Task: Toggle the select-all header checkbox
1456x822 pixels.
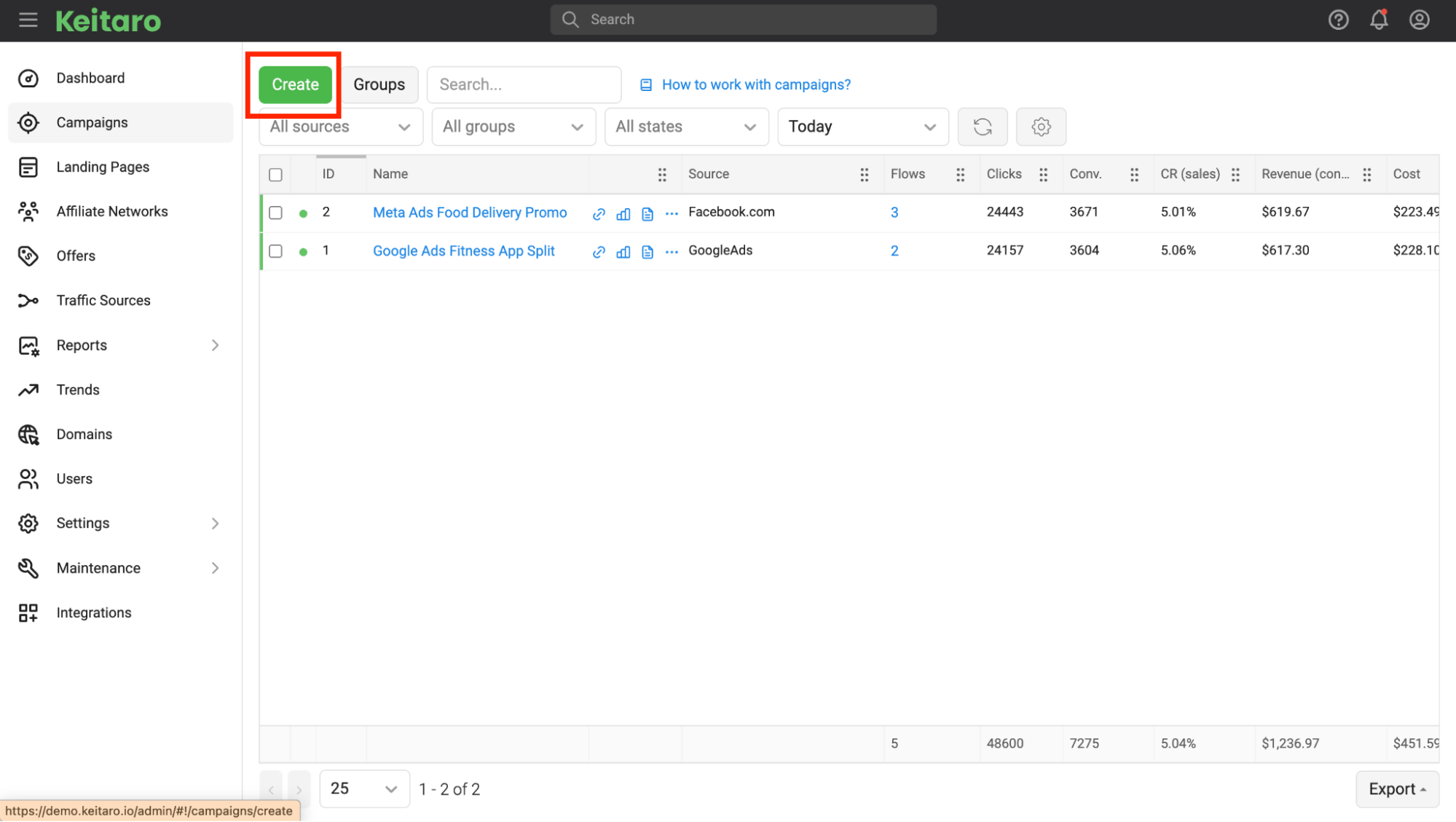Action: click(x=275, y=175)
